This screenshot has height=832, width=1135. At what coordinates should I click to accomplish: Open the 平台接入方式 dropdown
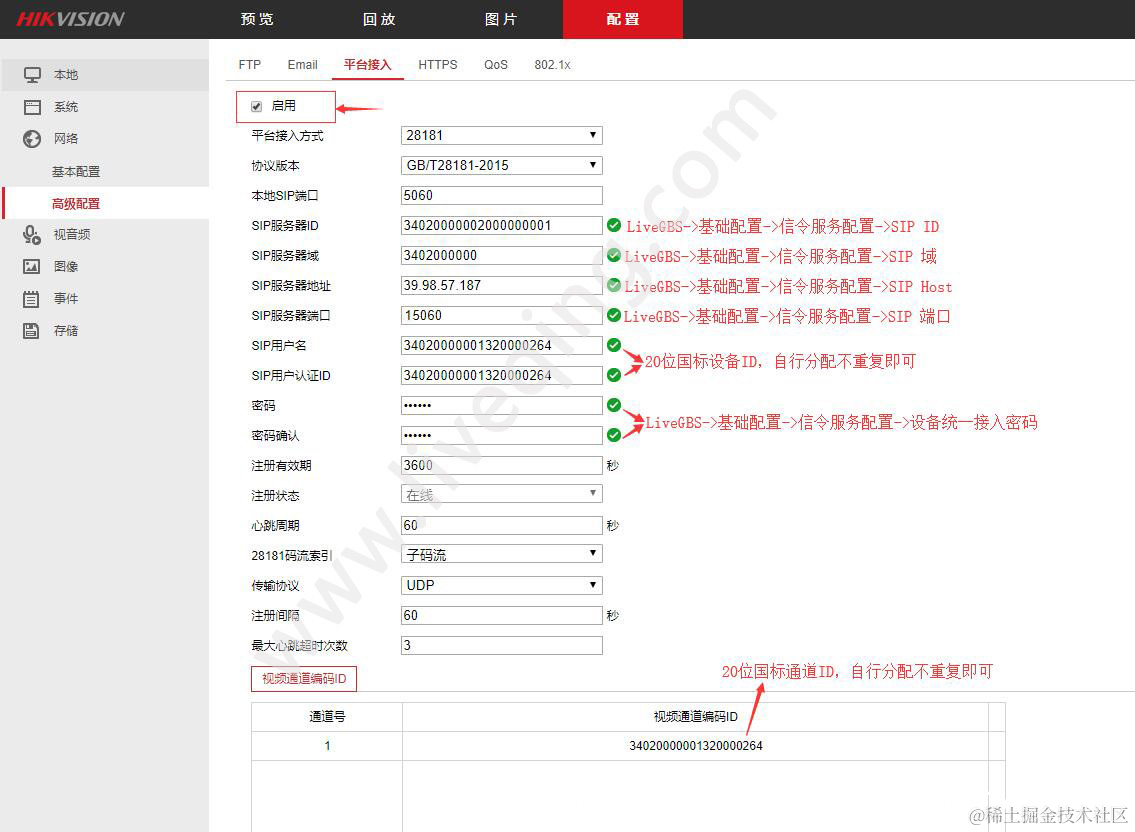501,135
